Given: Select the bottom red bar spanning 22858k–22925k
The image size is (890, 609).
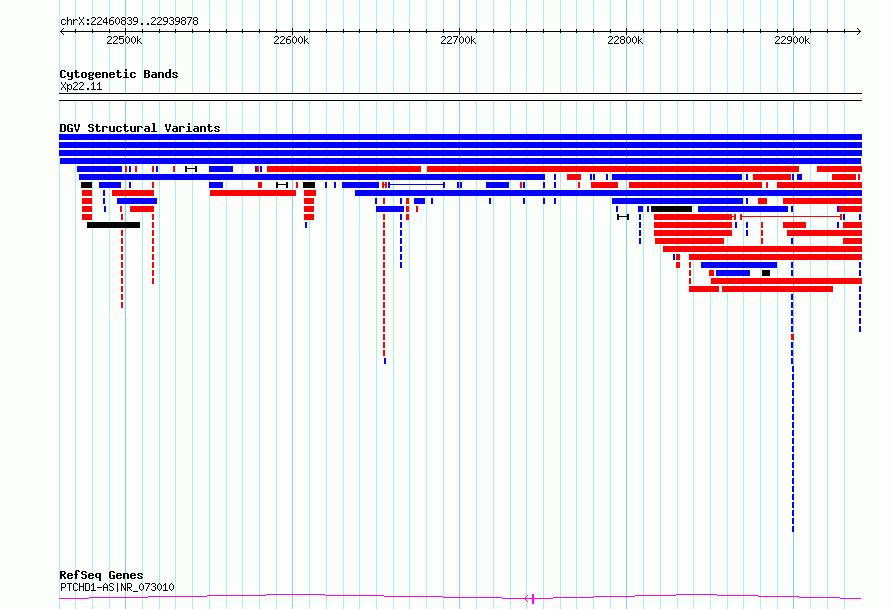Looking at the screenshot, I should pos(777,289).
